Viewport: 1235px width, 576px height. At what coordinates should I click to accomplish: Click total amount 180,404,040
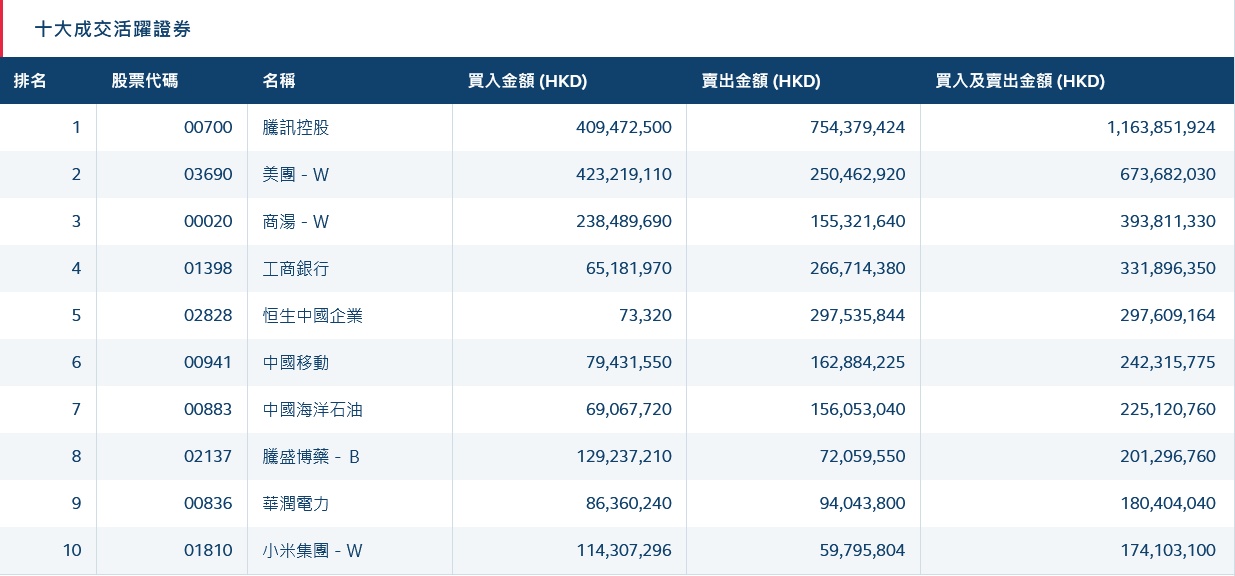[1168, 503]
